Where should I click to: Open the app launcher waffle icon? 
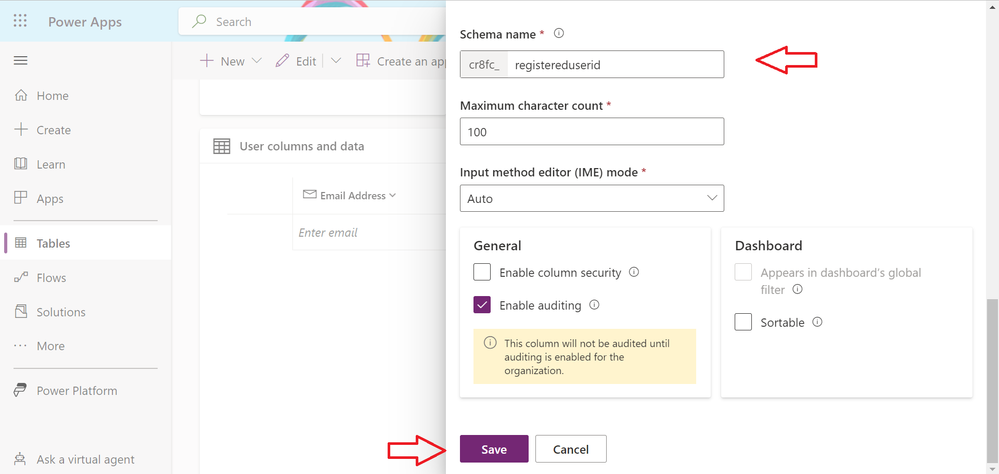(20, 21)
